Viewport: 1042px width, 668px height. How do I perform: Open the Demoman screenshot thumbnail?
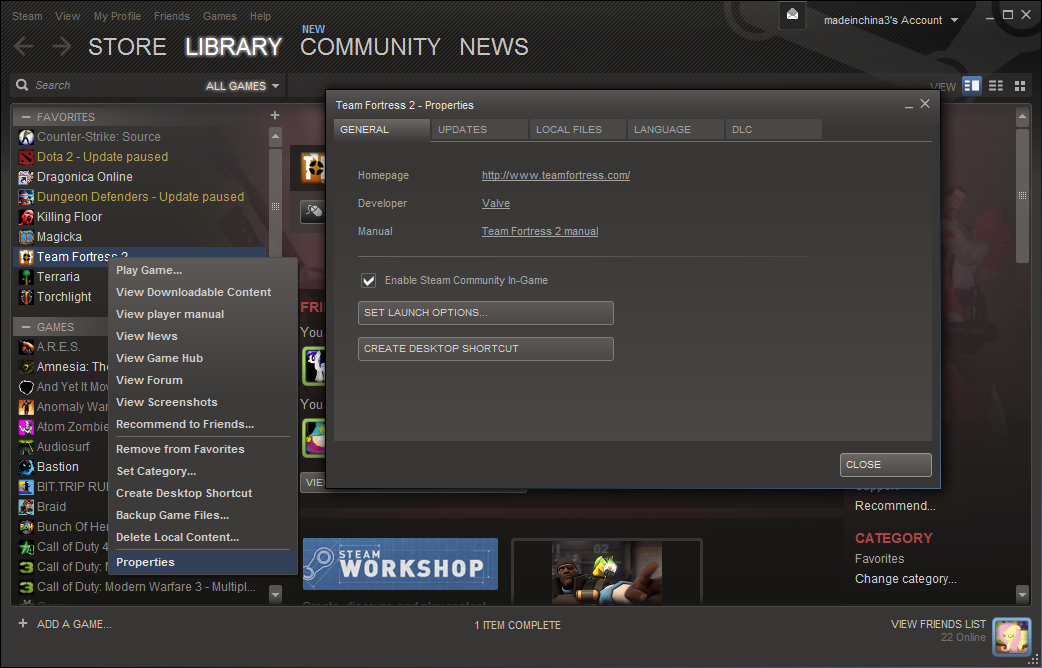[x=607, y=572]
